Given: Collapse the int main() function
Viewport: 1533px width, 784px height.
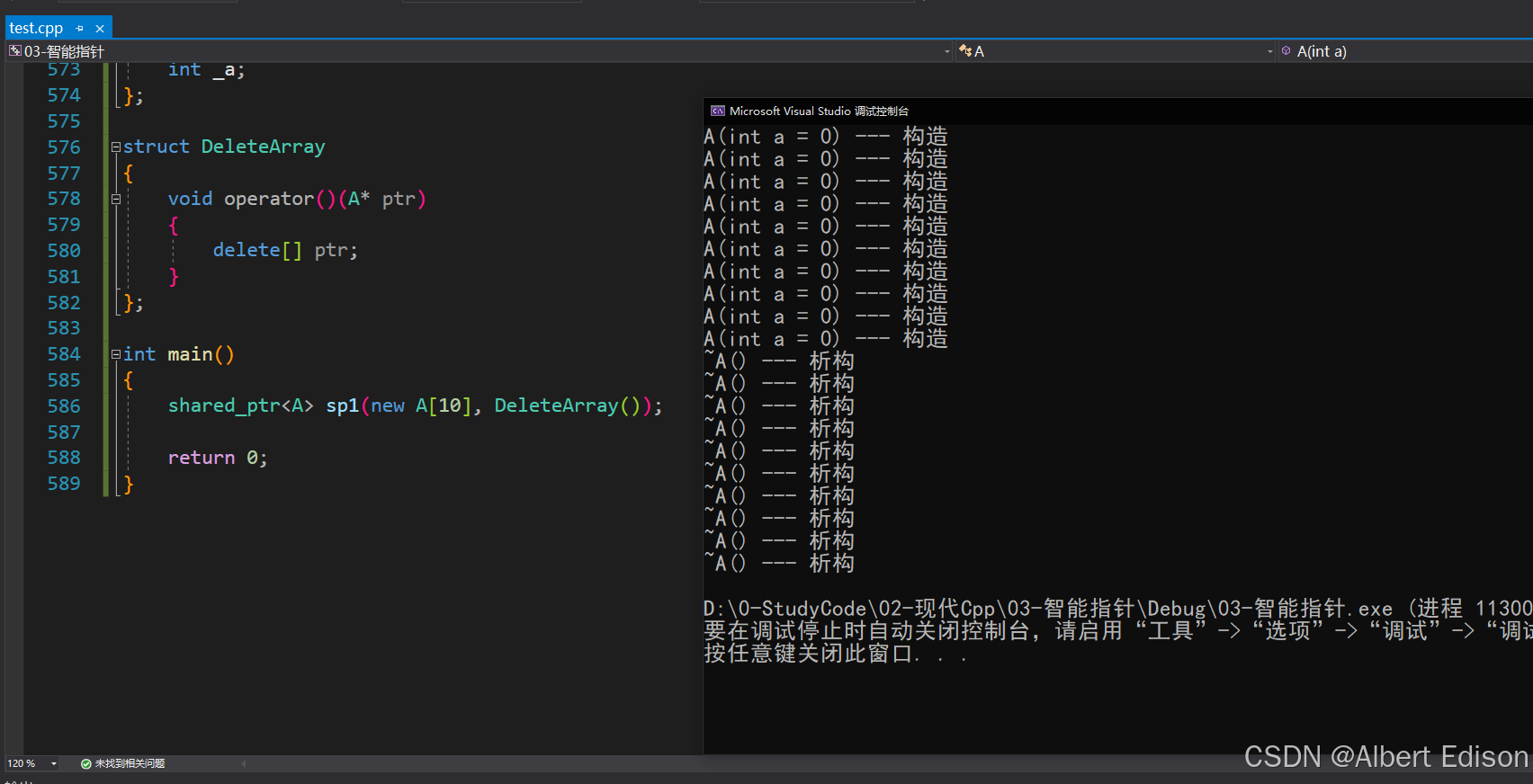Looking at the screenshot, I should point(116,354).
